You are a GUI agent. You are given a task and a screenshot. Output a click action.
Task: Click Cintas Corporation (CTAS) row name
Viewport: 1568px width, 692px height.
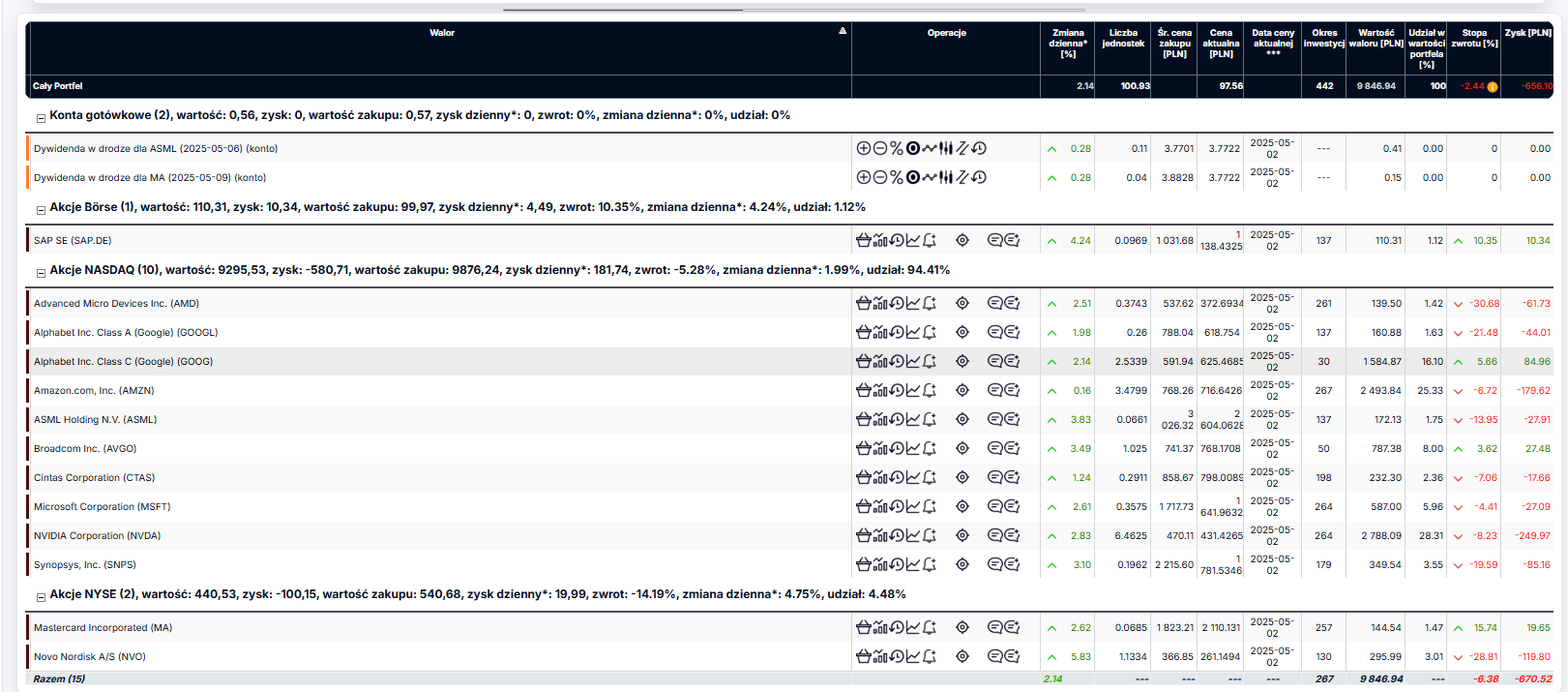[94, 477]
